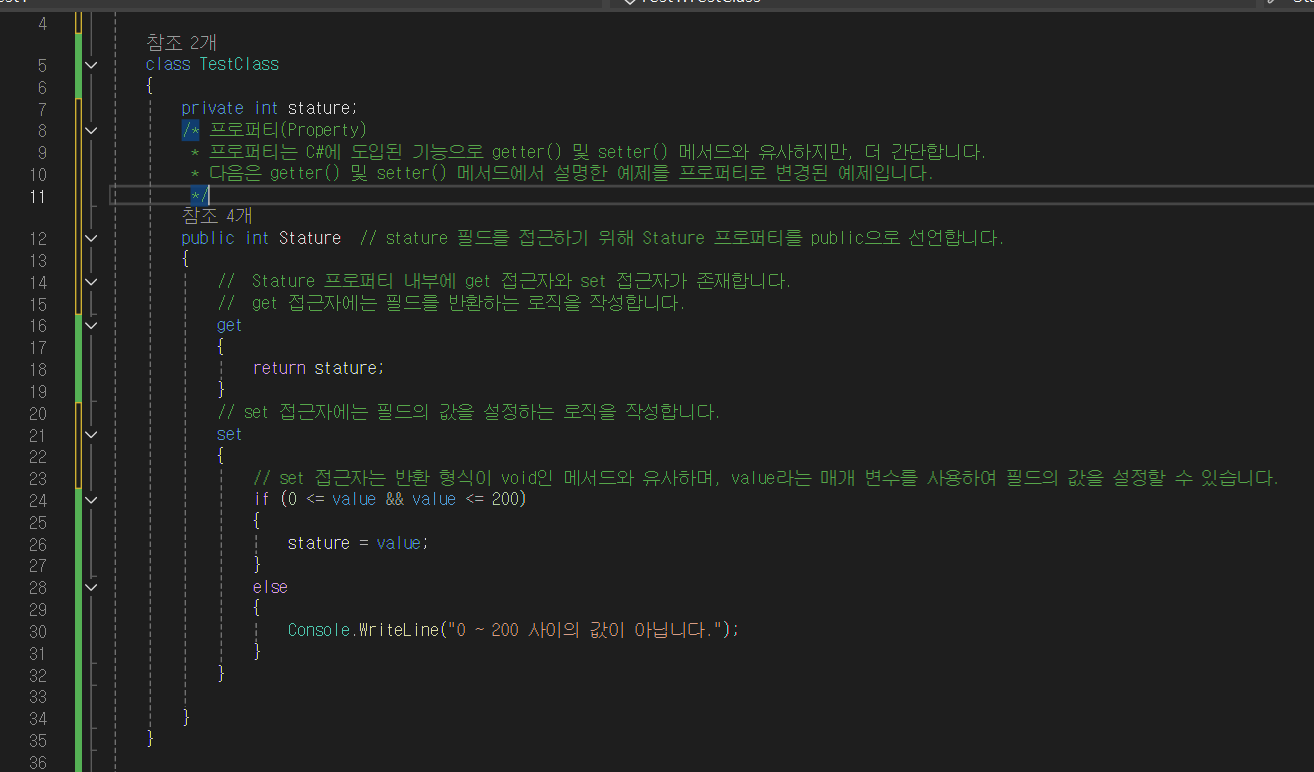Click the highlighted */ comment terminator
This screenshot has width=1314, height=772.
click(x=199, y=195)
